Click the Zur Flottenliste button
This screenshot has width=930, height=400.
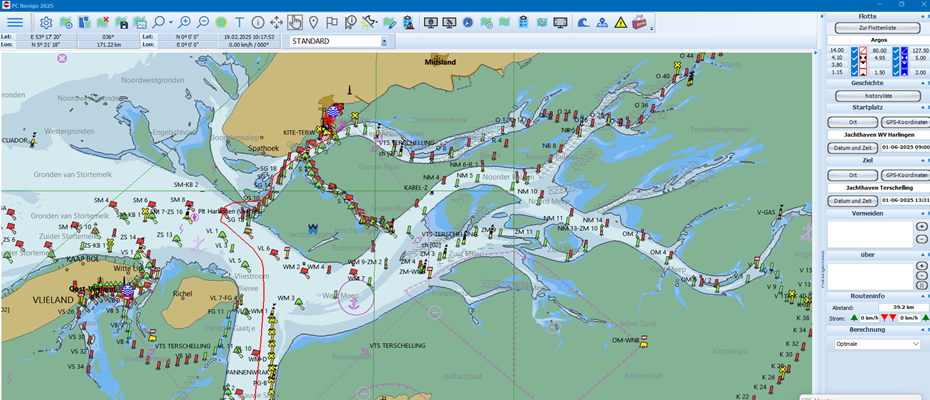(877, 28)
